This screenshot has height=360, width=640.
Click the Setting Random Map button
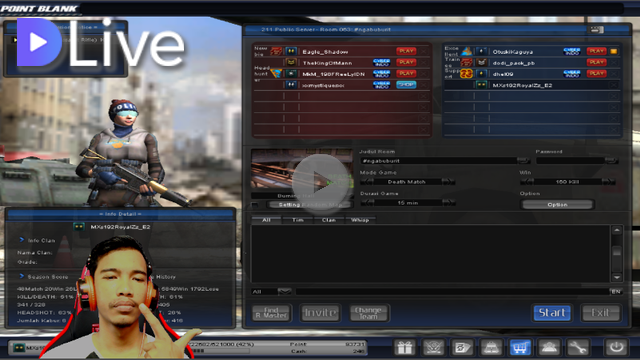[x=309, y=204]
